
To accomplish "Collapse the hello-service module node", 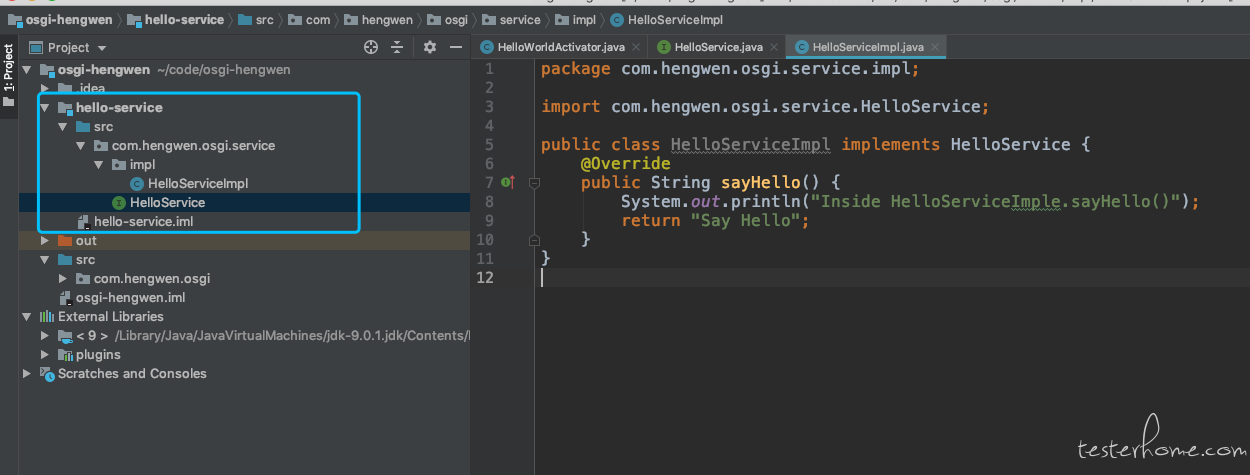I will [44, 107].
